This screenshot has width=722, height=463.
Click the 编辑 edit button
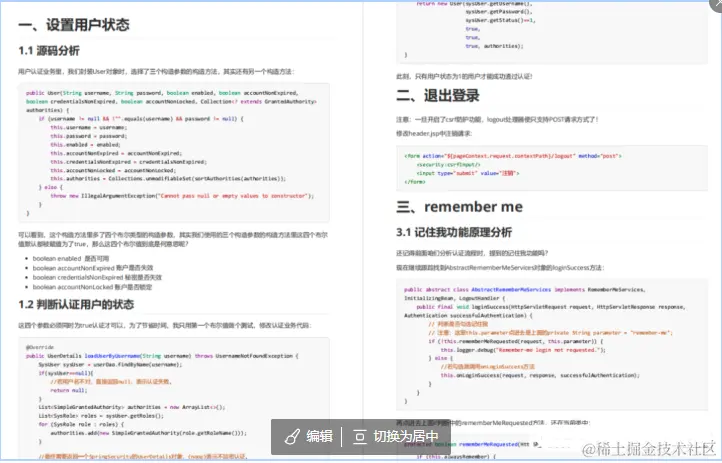point(309,436)
